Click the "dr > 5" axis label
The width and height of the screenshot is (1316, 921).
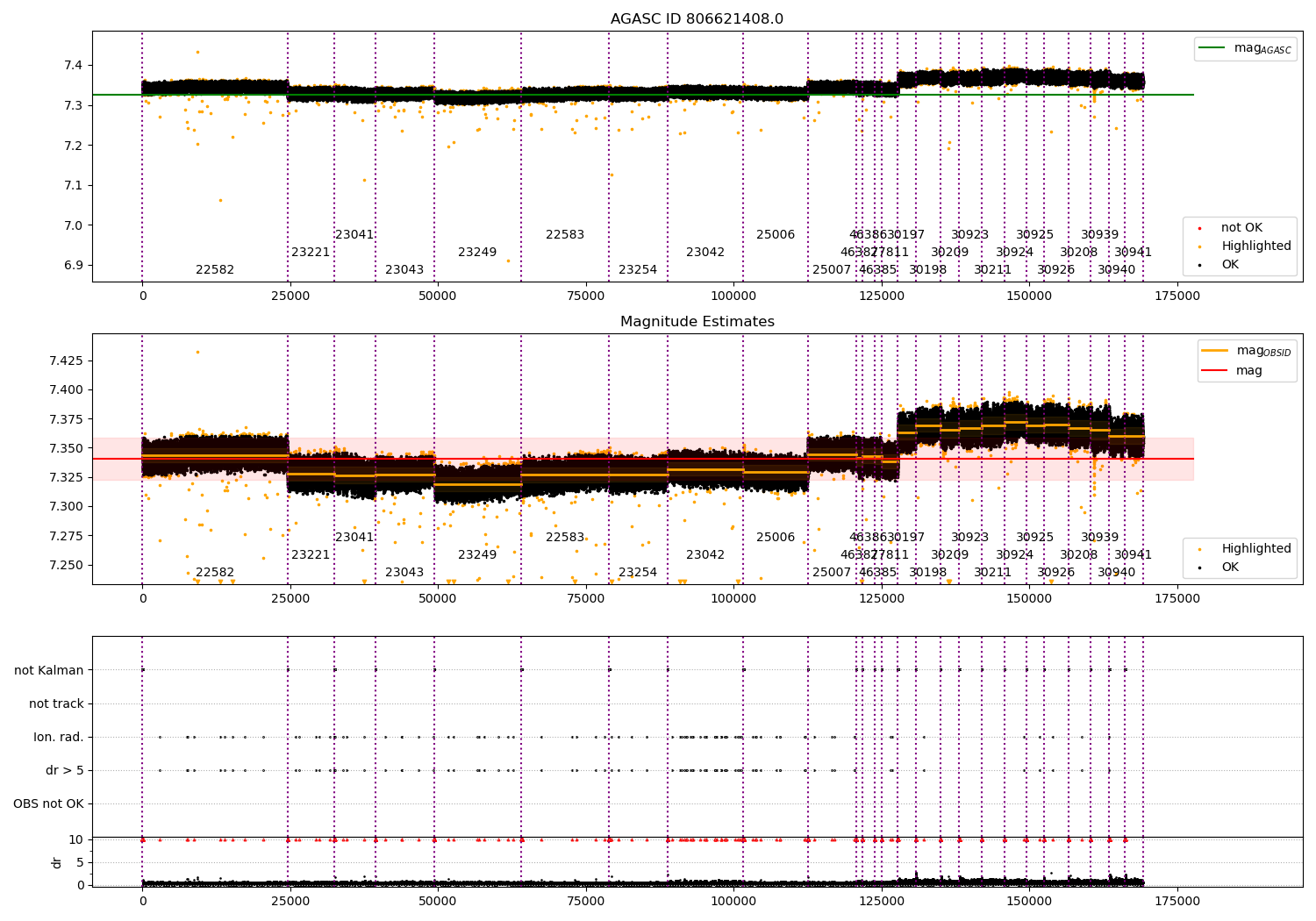65,770
